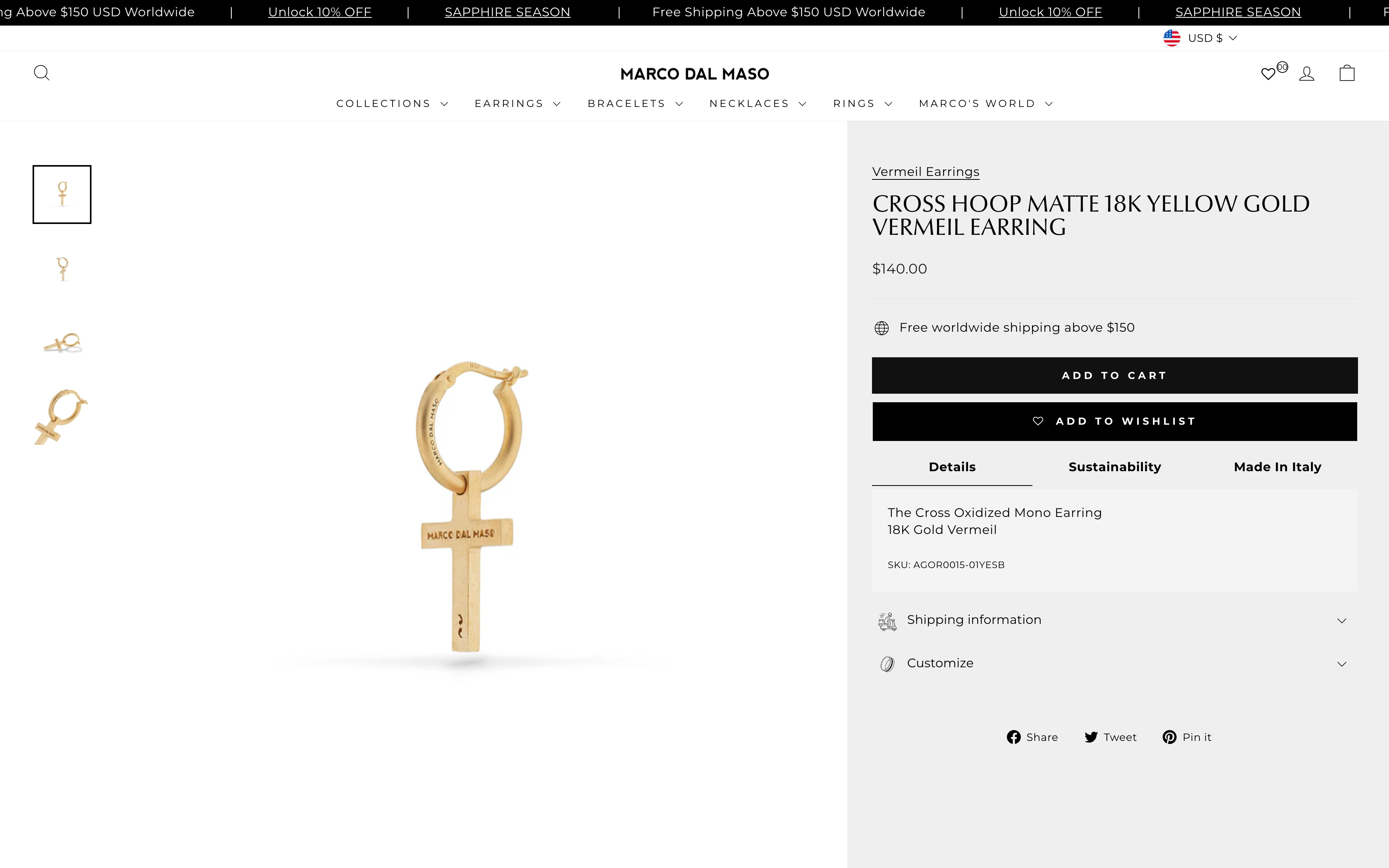Expand the USD currency selector
The height and width of the screenshot is (868, 1389).
[1199, 38]
